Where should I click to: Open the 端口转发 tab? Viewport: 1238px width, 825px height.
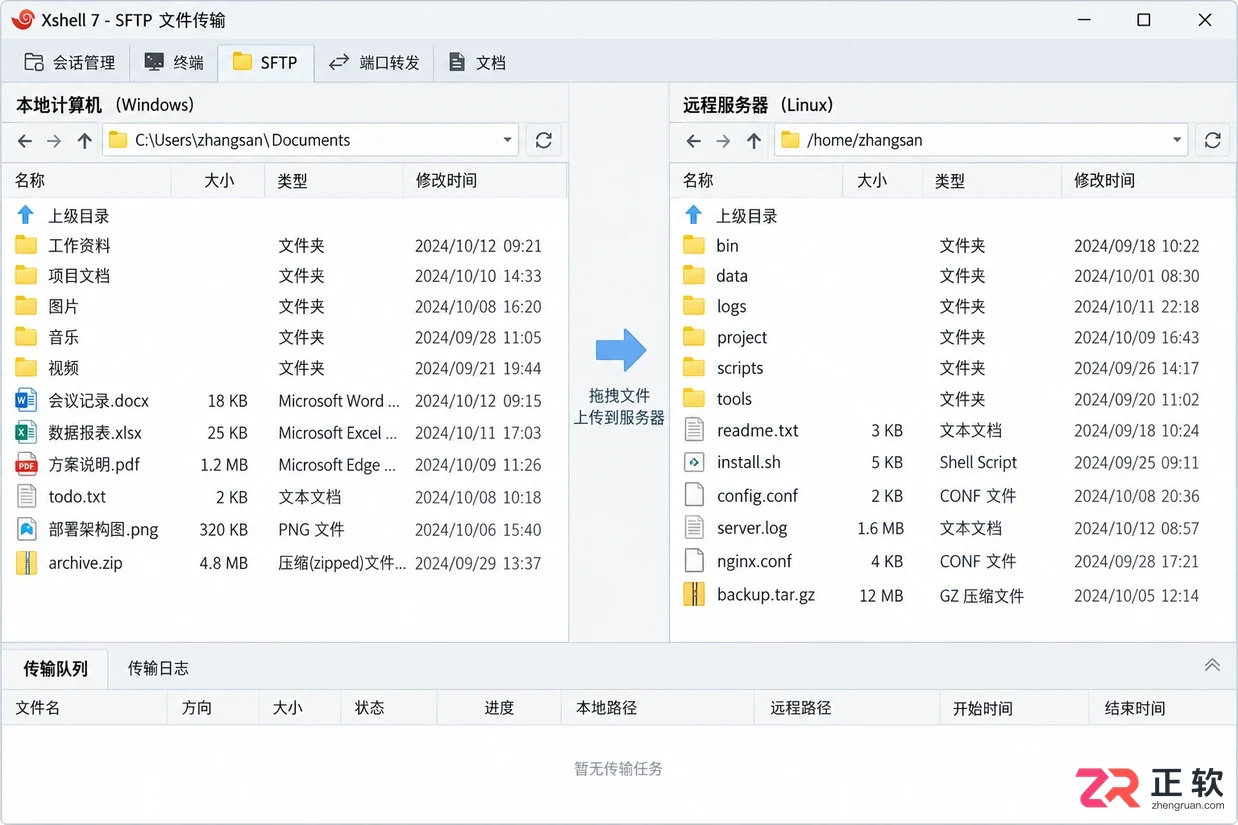tap(374, 62)
